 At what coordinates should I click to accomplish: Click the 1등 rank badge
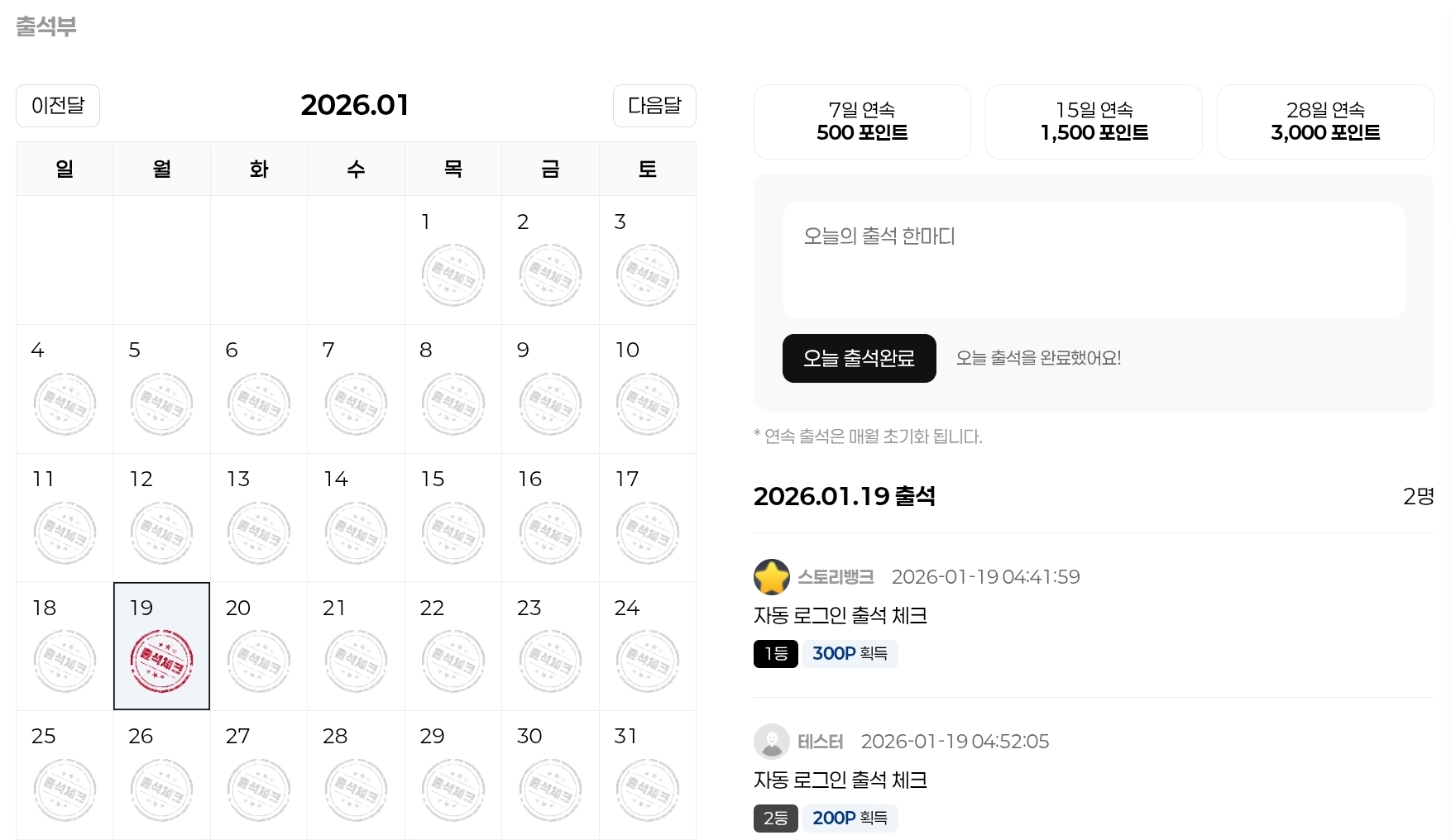coord(775,654)
